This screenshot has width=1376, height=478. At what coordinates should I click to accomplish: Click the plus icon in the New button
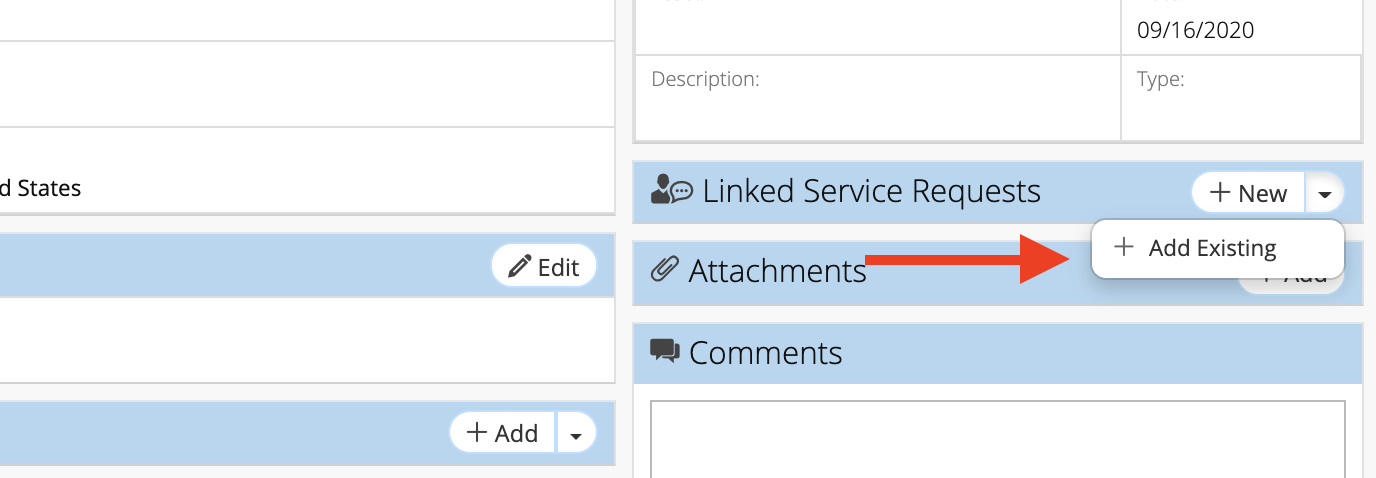pyautogui.click(x=1220, y=192)
